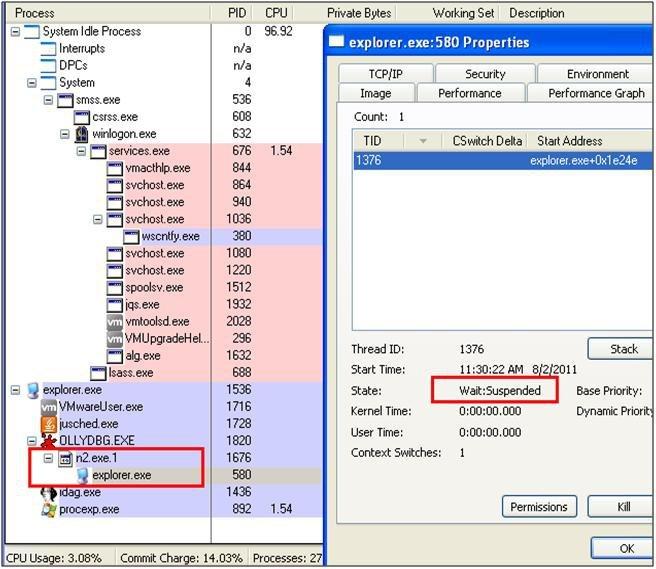
Task: Click the Kill button
Action: [x=621, y=507]
